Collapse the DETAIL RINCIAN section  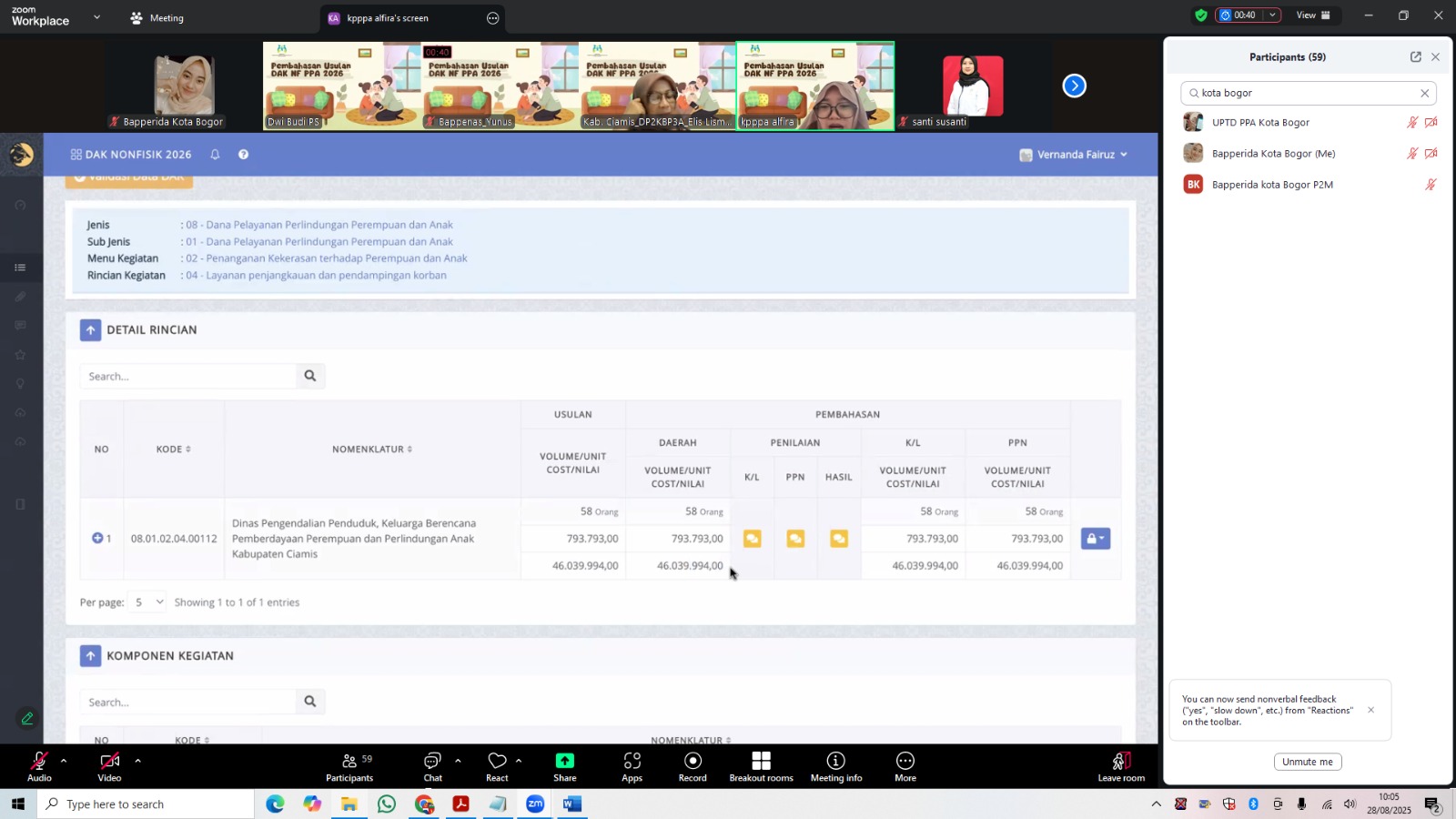[x=90, y=330]
